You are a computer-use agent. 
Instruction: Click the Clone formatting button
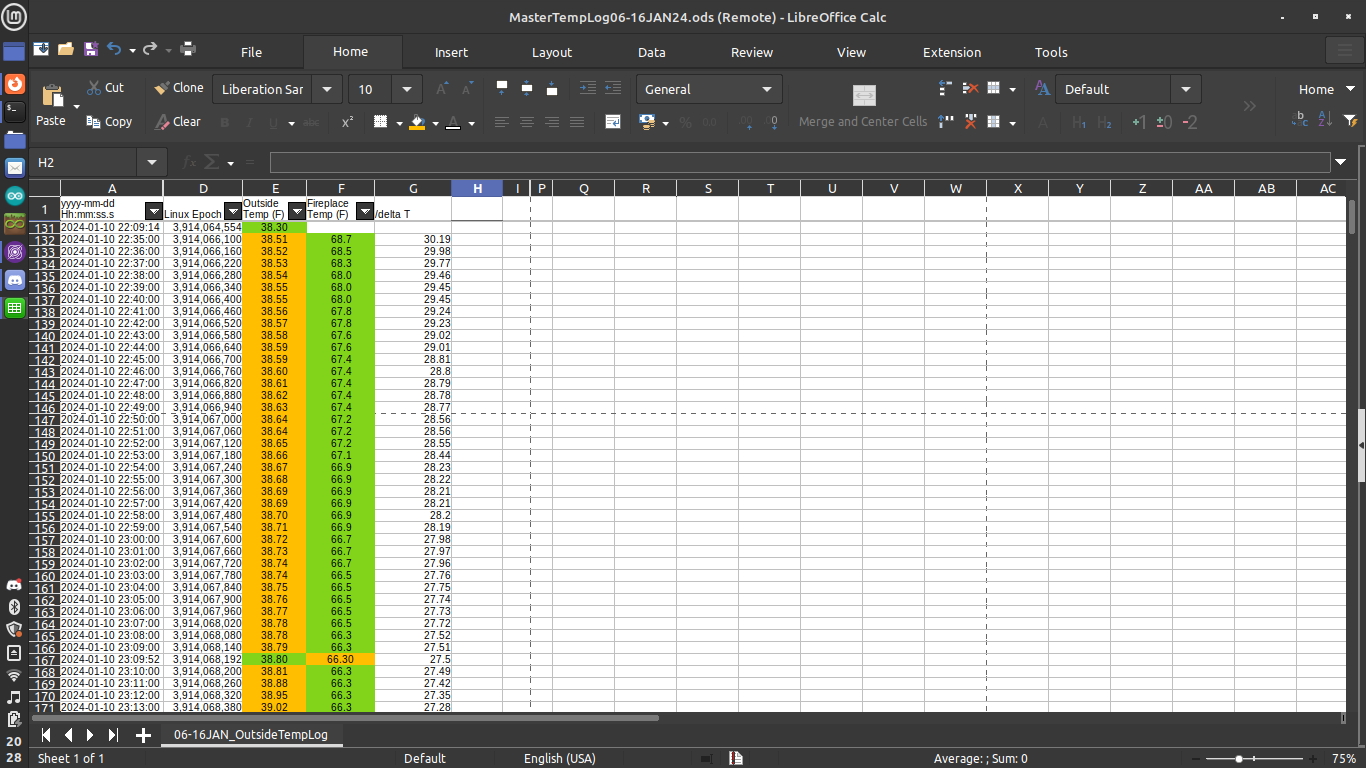click(179, 88)
